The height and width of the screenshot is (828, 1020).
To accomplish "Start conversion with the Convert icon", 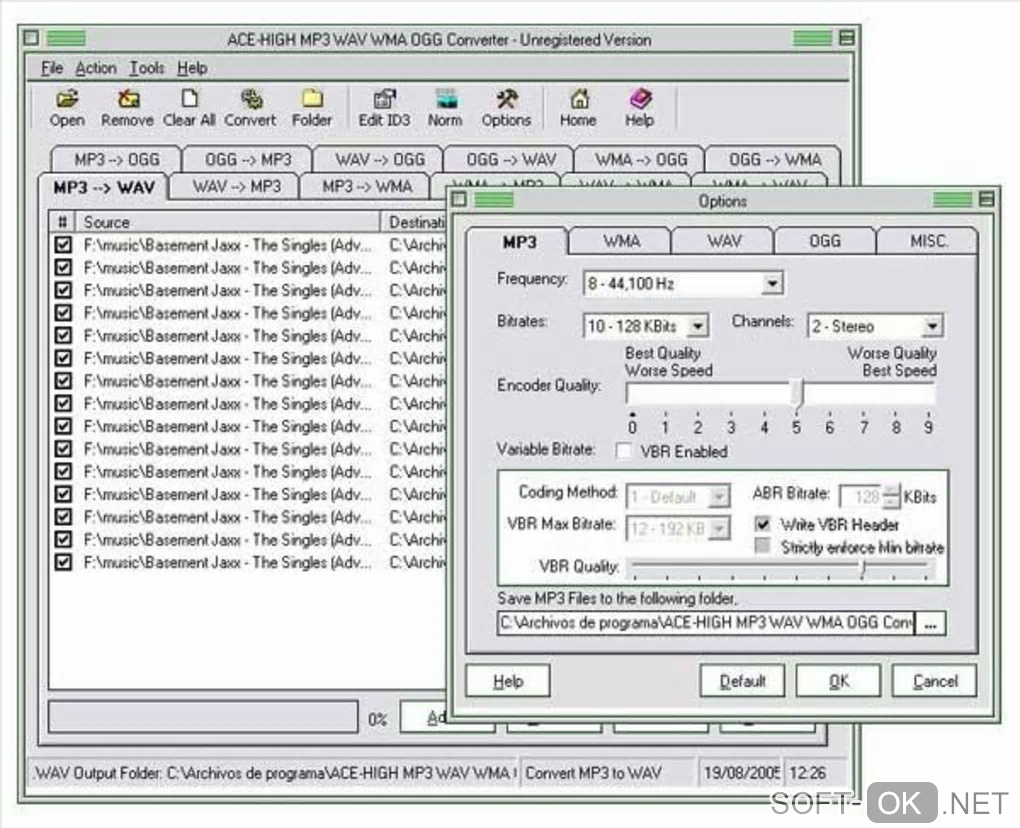I will click(x=250, y=108).
